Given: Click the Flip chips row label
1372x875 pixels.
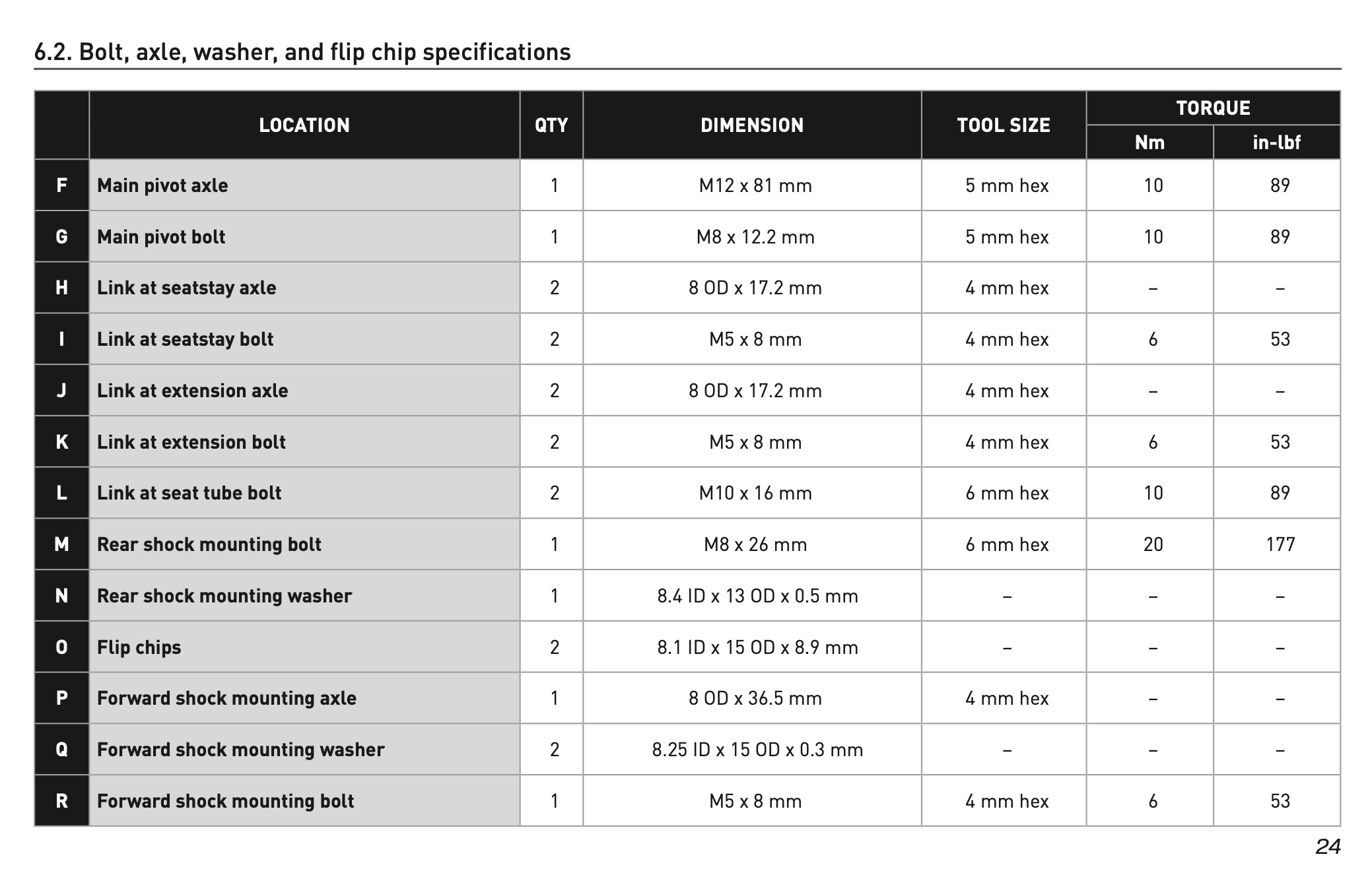Looking at the screenshot, I should [x=139, y=647].
